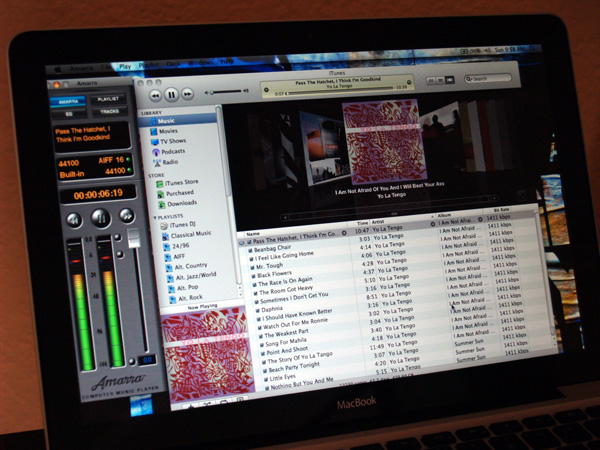Click the Amarra volume fader knob

coord(134,238)
